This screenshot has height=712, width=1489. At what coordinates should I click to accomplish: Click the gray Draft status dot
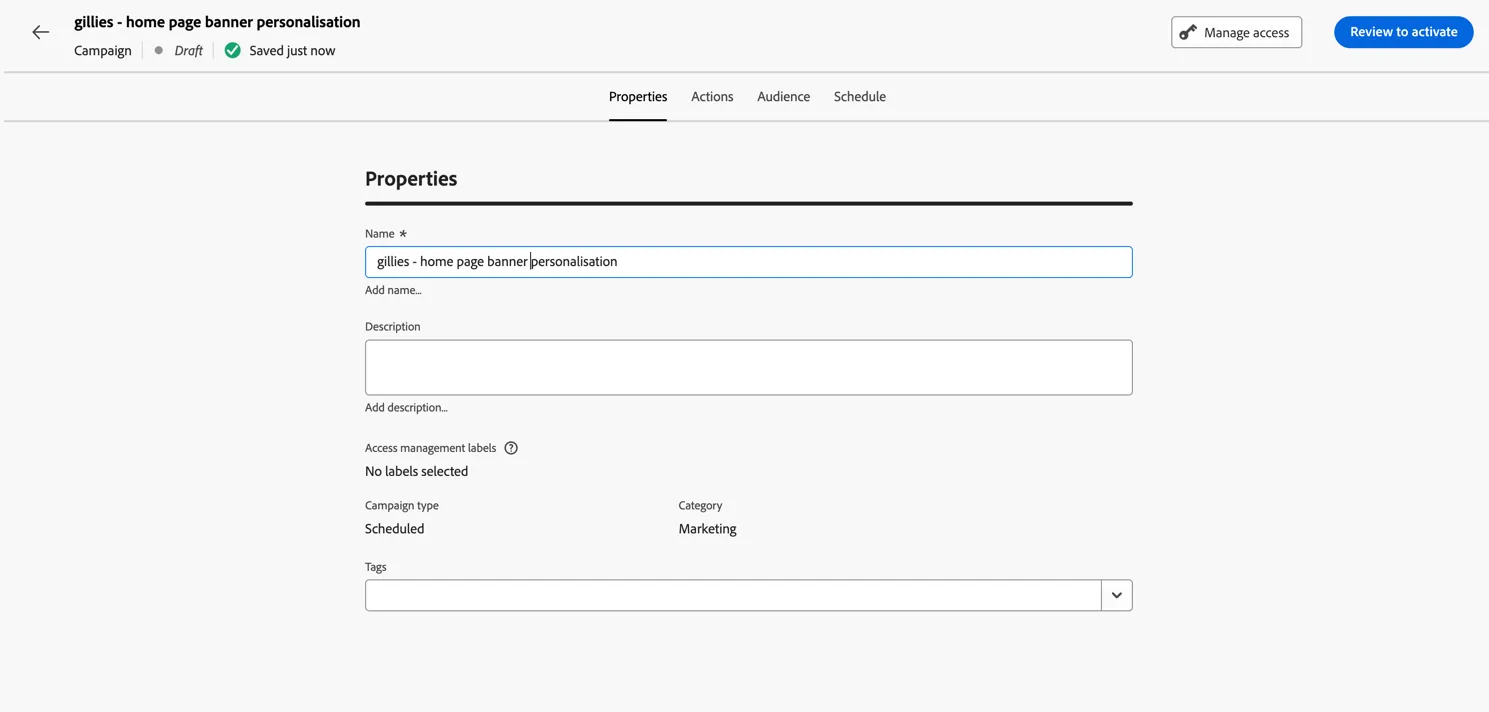pos(158,50)
